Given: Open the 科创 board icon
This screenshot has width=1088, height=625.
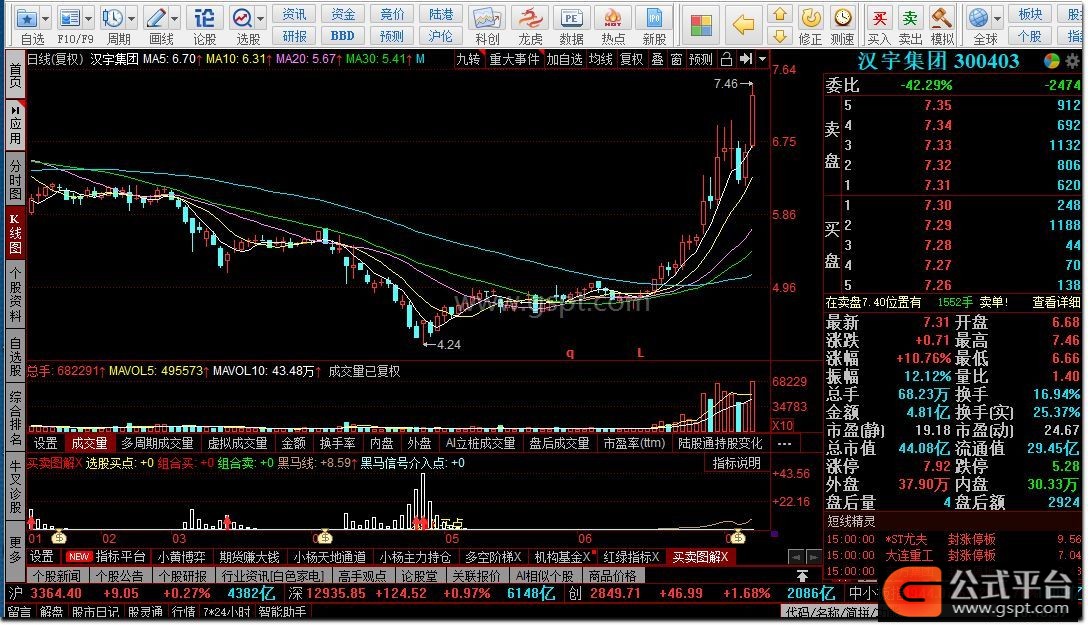Looking at the screenshot, I should pyautogui.click(x=487, y=19).
